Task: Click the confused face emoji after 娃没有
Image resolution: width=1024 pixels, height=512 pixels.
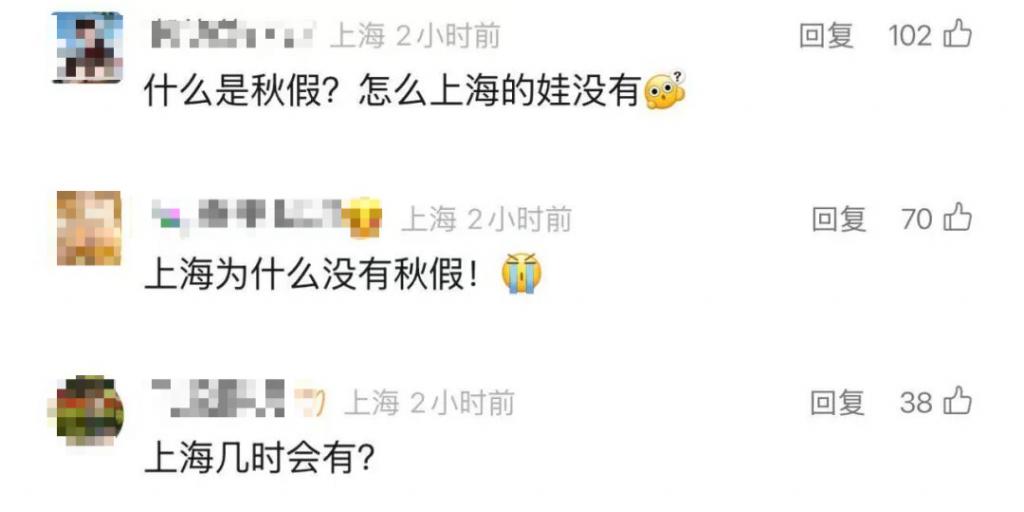Action: (665, 90)
